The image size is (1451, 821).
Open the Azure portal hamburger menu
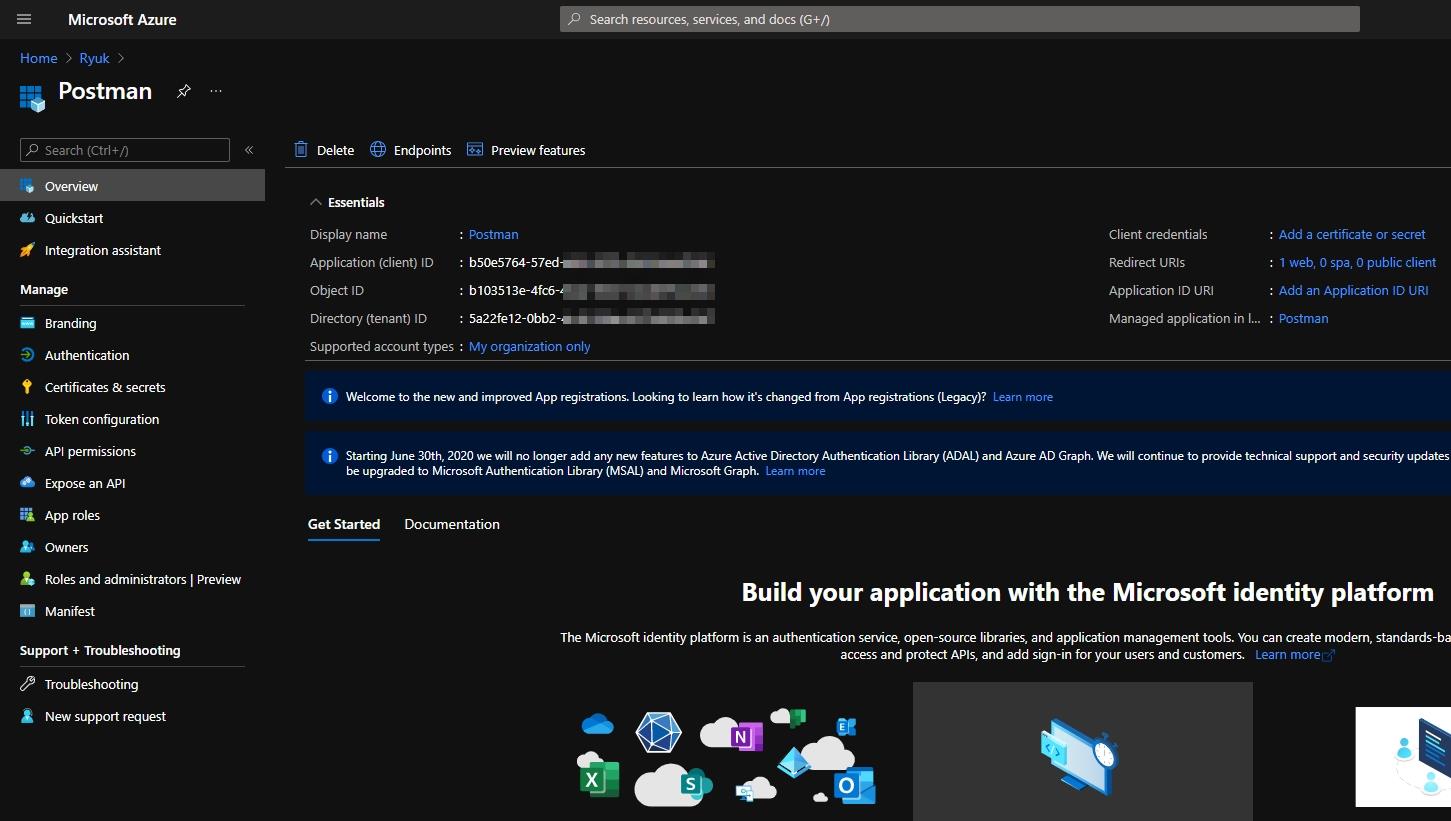(25, 19)
